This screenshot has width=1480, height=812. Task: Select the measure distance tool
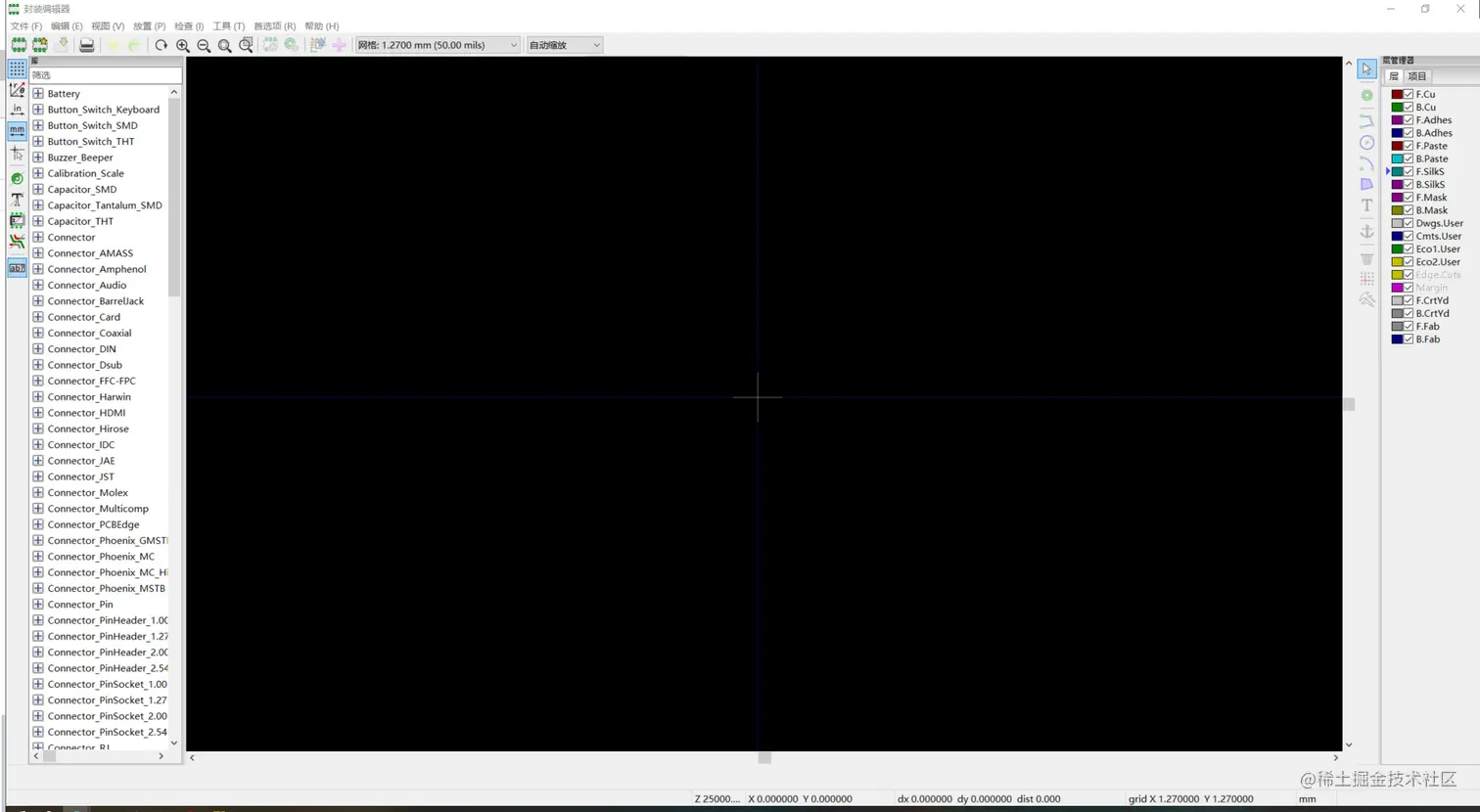pyautogui.click(x=1366, y=300)
